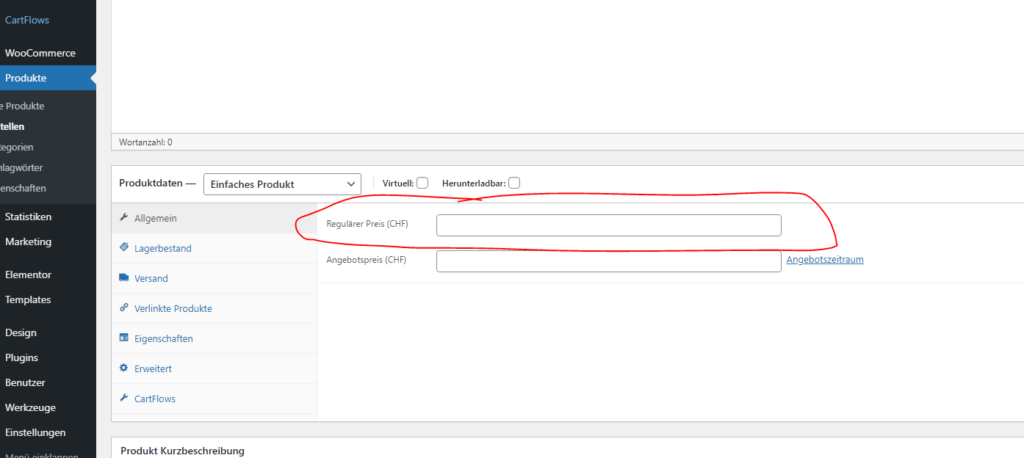Focus the Angebotspreis (CHF) input field
This screenshot has width=1024, height=458.
click(x=608, y=261)
